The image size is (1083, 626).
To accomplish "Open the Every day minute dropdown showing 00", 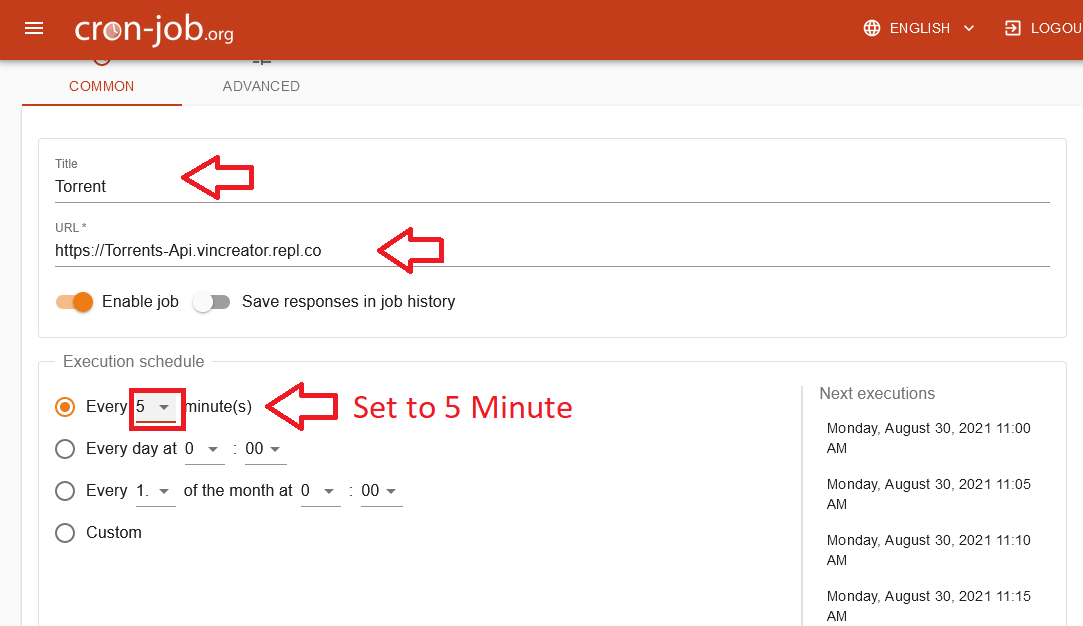I will coord(265,449).
